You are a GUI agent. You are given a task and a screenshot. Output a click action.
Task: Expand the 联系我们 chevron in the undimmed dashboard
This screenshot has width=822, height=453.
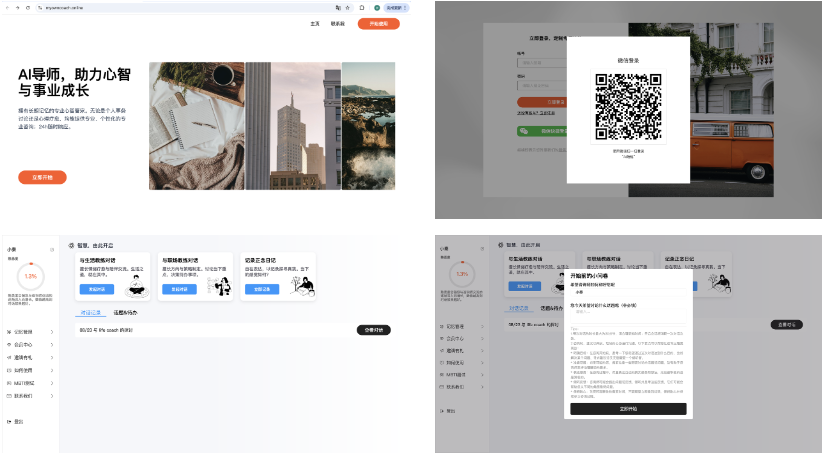click(52, 396)
